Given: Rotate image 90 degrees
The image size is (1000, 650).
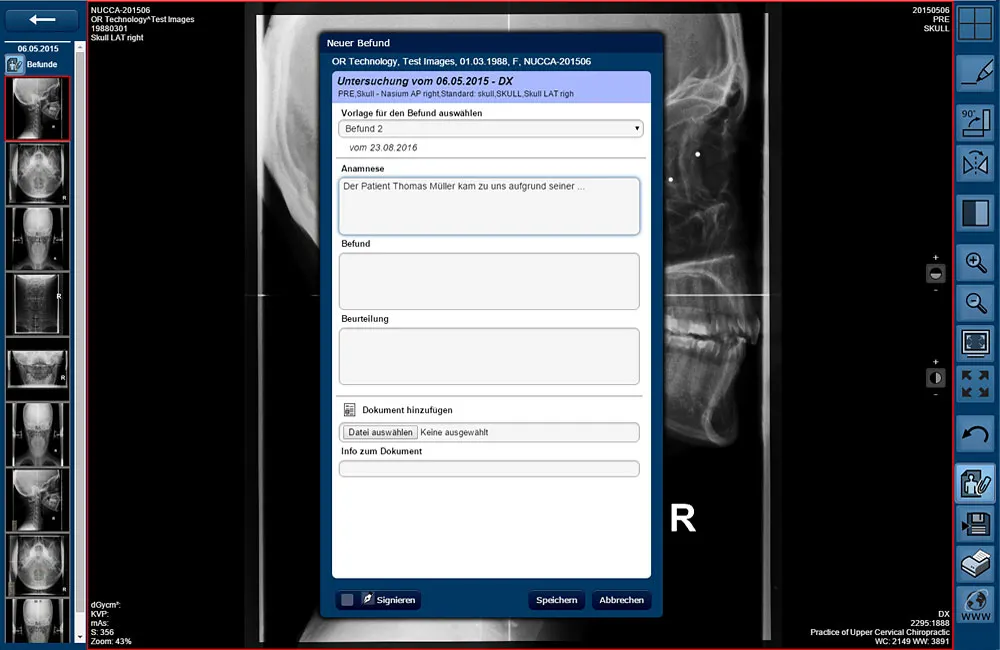Looking at the screenshot, I should (x=974, y=121).
